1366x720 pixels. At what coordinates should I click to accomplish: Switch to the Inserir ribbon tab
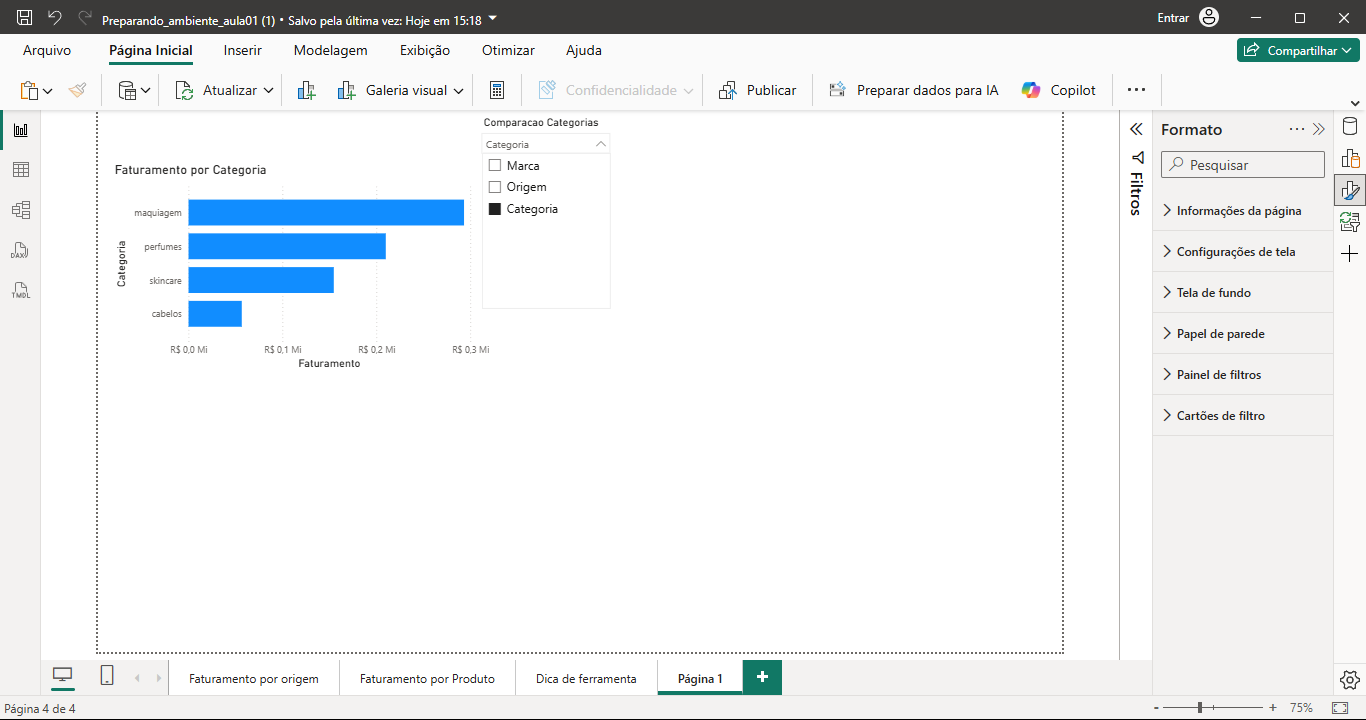(x=243, y=50)
